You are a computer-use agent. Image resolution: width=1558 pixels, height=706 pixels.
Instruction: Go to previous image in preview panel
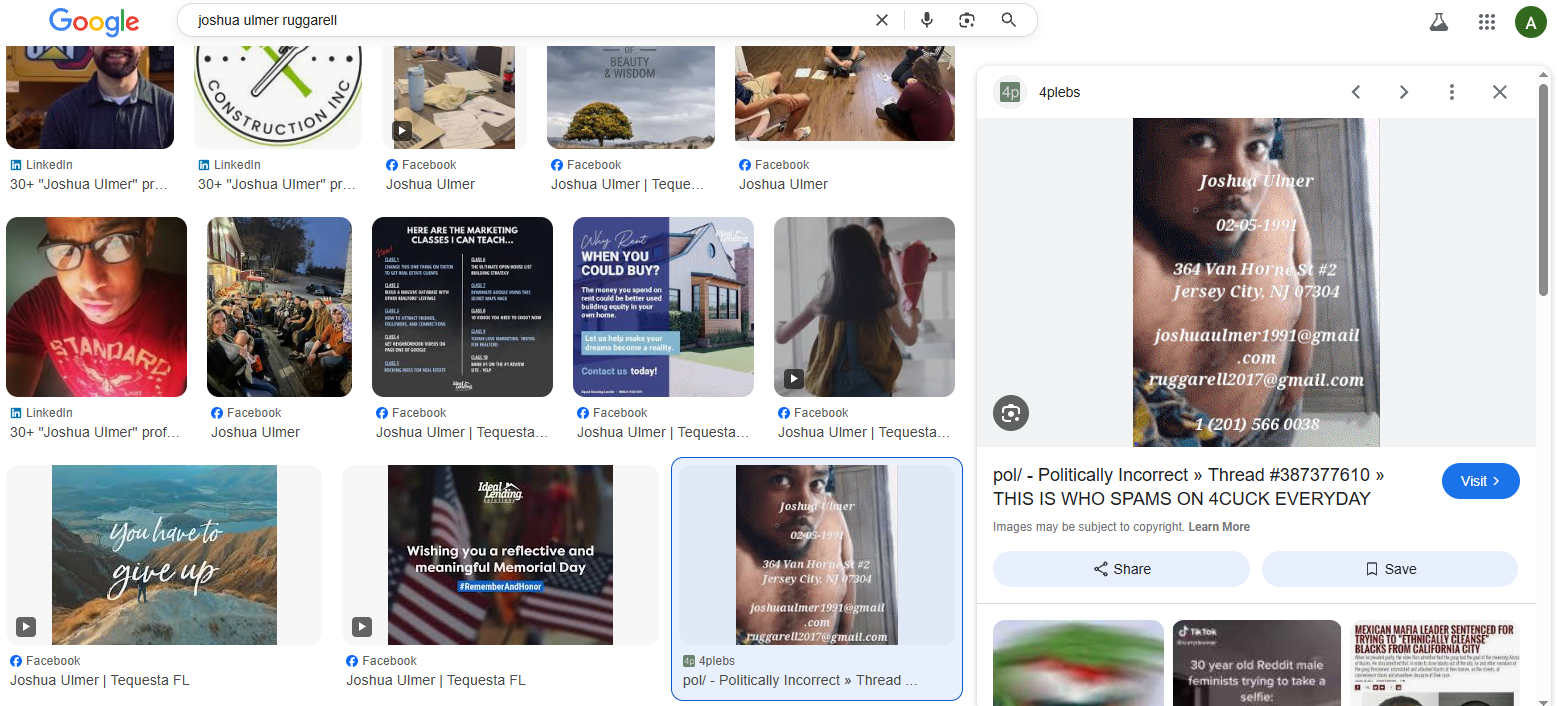[x=1356, y=92]
